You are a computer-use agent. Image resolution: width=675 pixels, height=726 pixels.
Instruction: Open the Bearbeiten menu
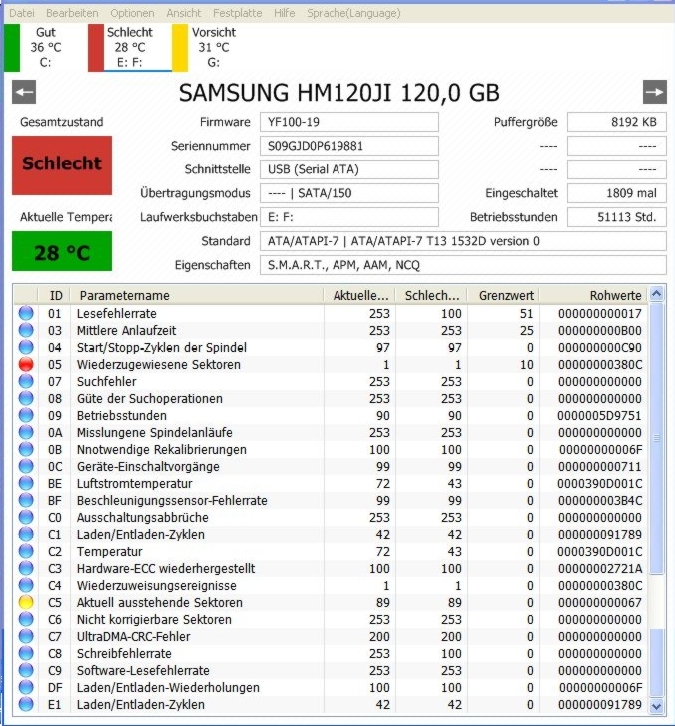point(72,13)
